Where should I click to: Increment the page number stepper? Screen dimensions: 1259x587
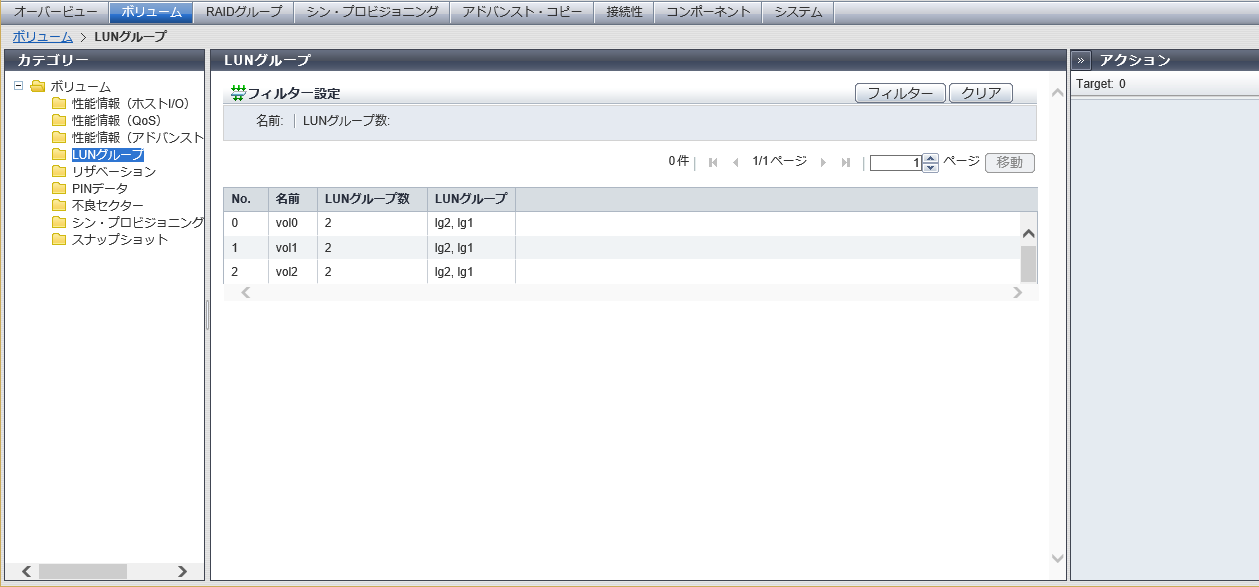coord(930,158)
